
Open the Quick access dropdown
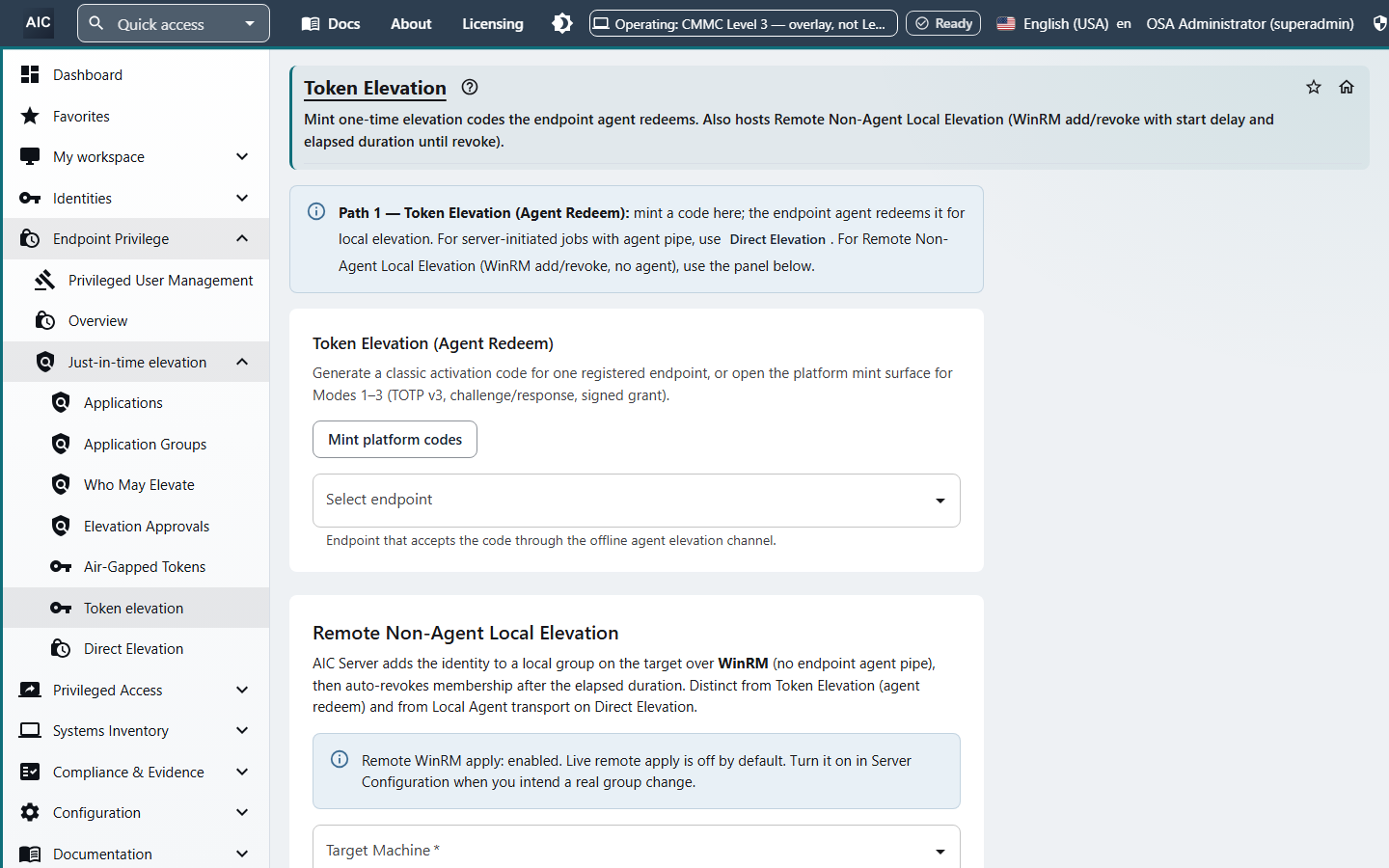tap(174, 23)
